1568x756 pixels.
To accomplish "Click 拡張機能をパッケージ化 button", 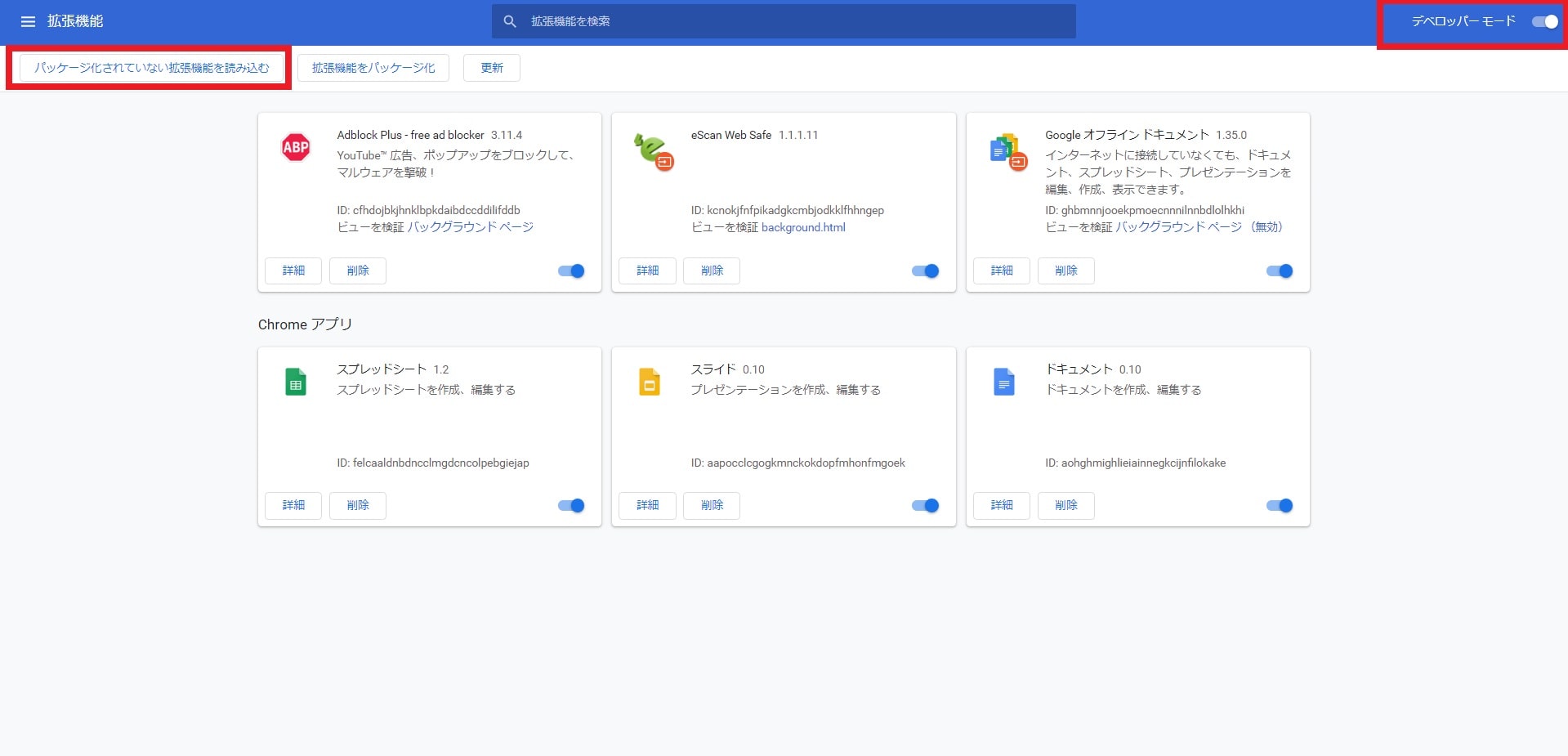I will click(373, 68).
